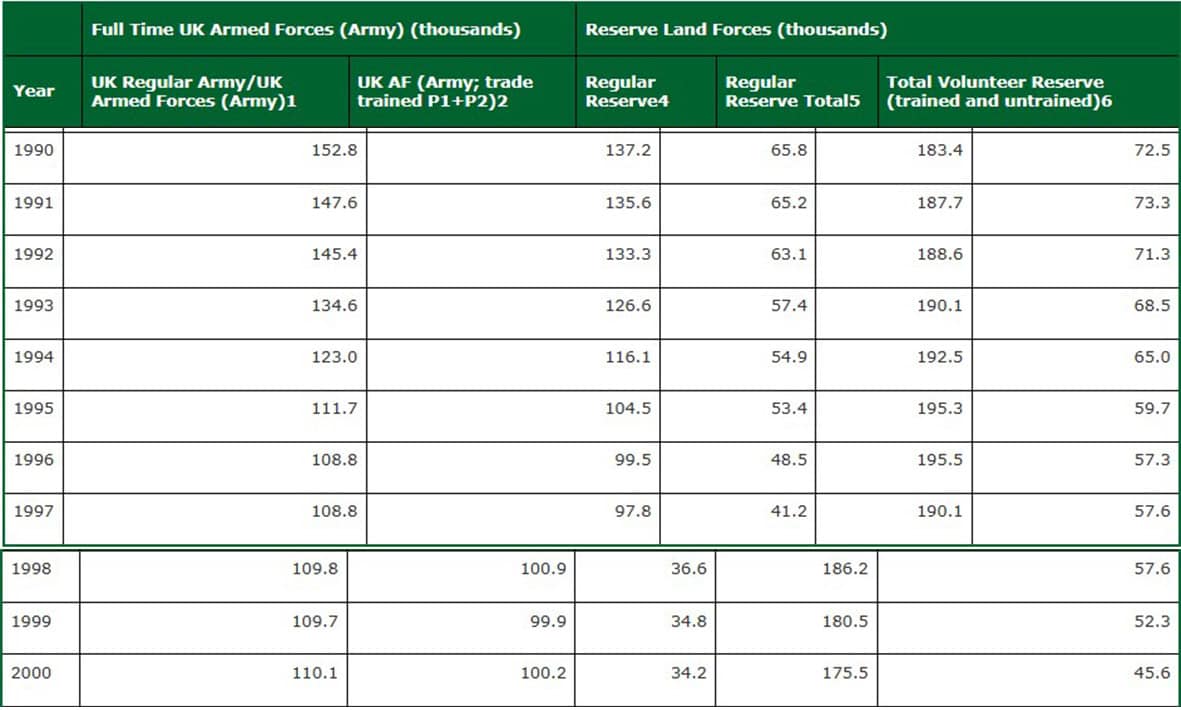The width and height of the screenshot is (1181, 710).
Task: Click the value "65.2"
Action: tap(789, 203)
